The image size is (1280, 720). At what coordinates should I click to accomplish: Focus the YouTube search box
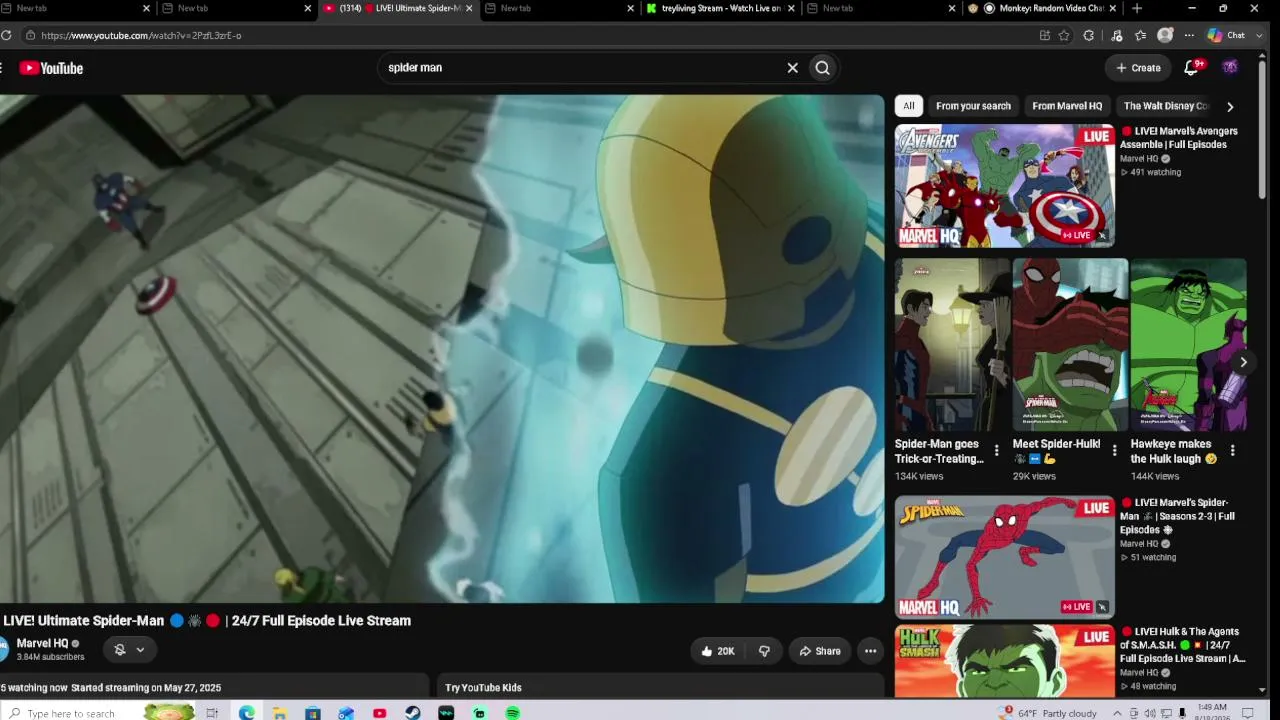pyautogui.click(x=580, y=68)
